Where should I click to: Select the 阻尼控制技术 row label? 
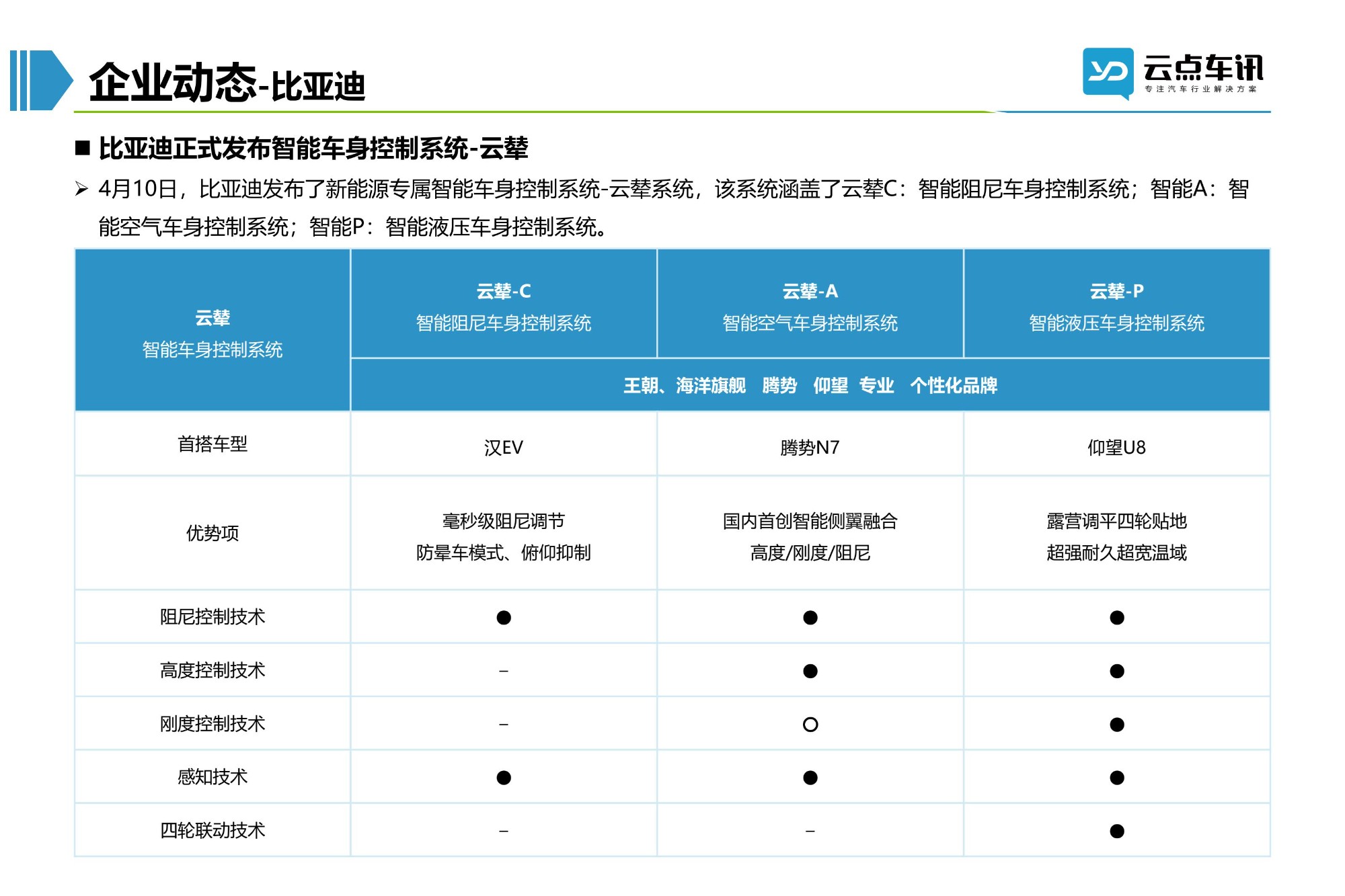click(213, 616)
